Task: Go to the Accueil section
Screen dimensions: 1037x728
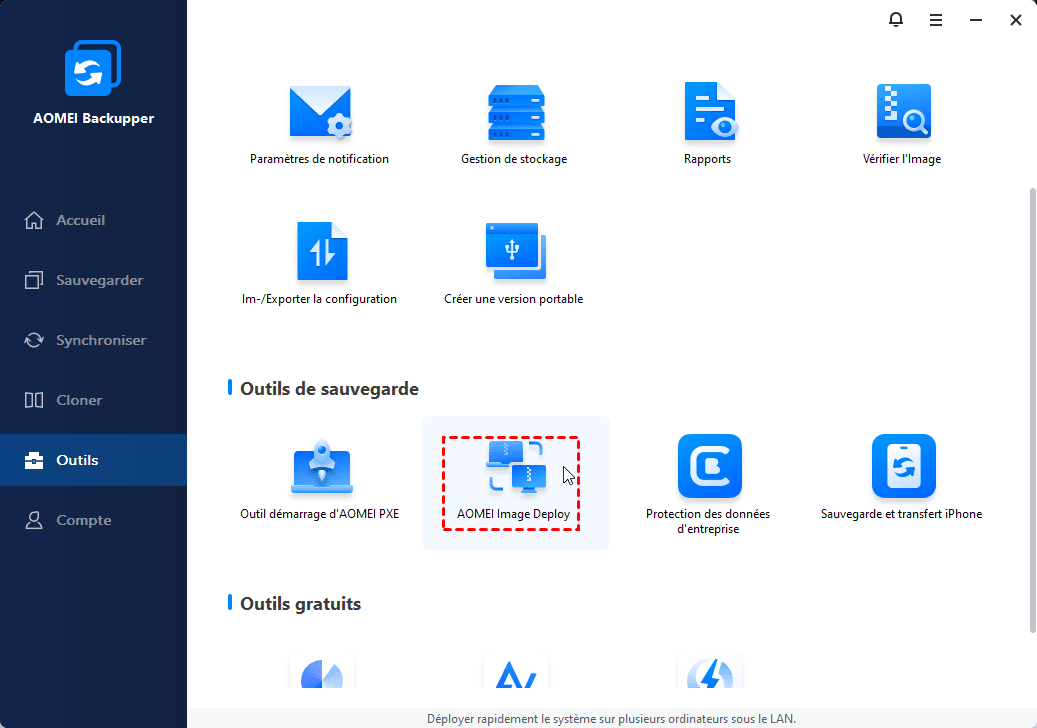Action: pos(93,220)
